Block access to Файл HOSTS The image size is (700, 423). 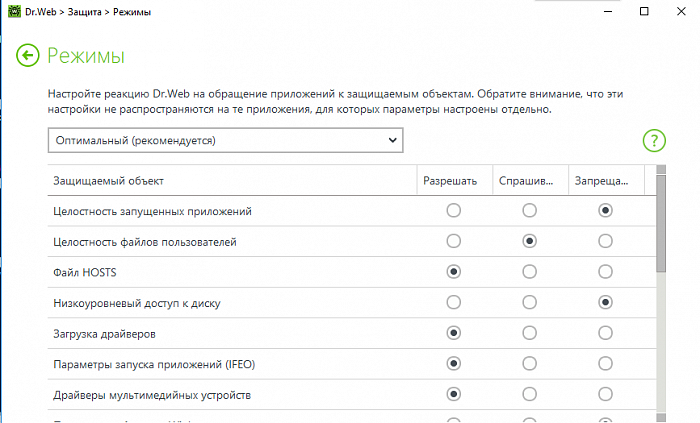pyautogui.click(x=605, y=272)
